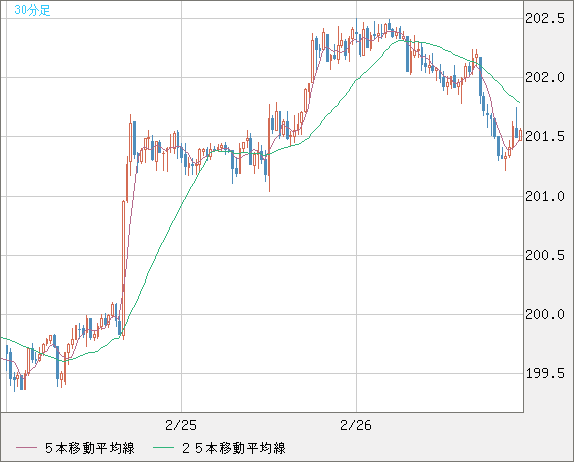Click the 2/25 date axis label
Viewport: 574px width, 462px height.
(181, 425)
